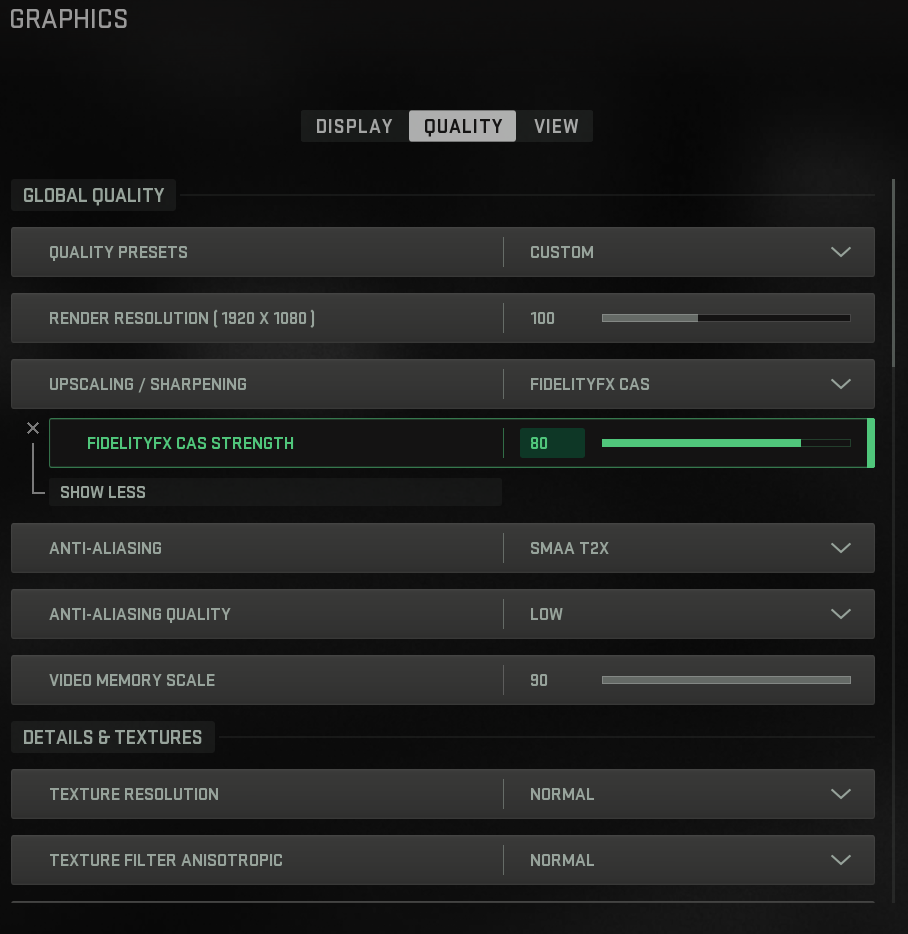Select the Quality tab
908x934 pixels.
[x=463, y=126]
